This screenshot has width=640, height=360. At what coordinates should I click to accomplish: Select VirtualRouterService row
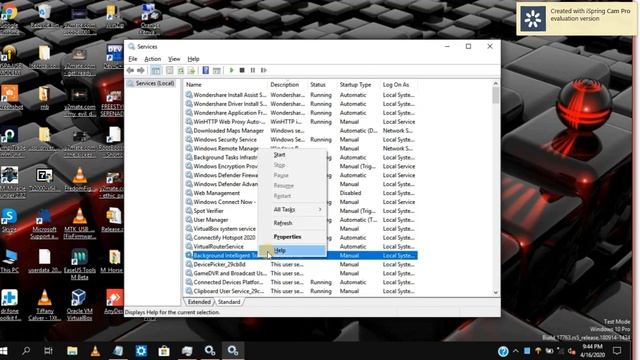click(x=300, y=247)
